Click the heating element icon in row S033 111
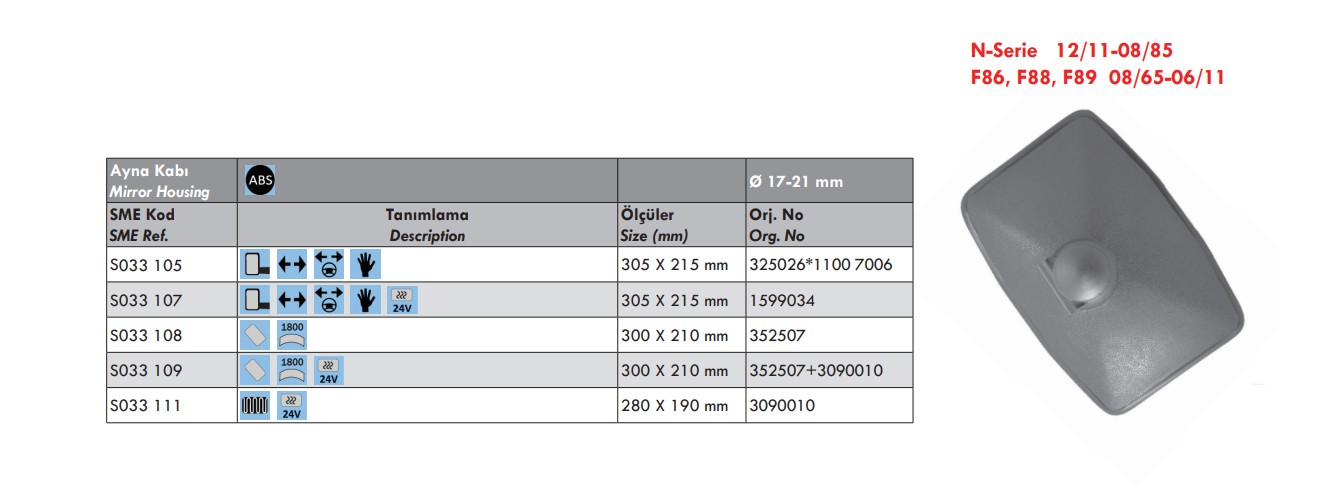1320x502 pixels. pyautogui.click(x=257, y=405)
